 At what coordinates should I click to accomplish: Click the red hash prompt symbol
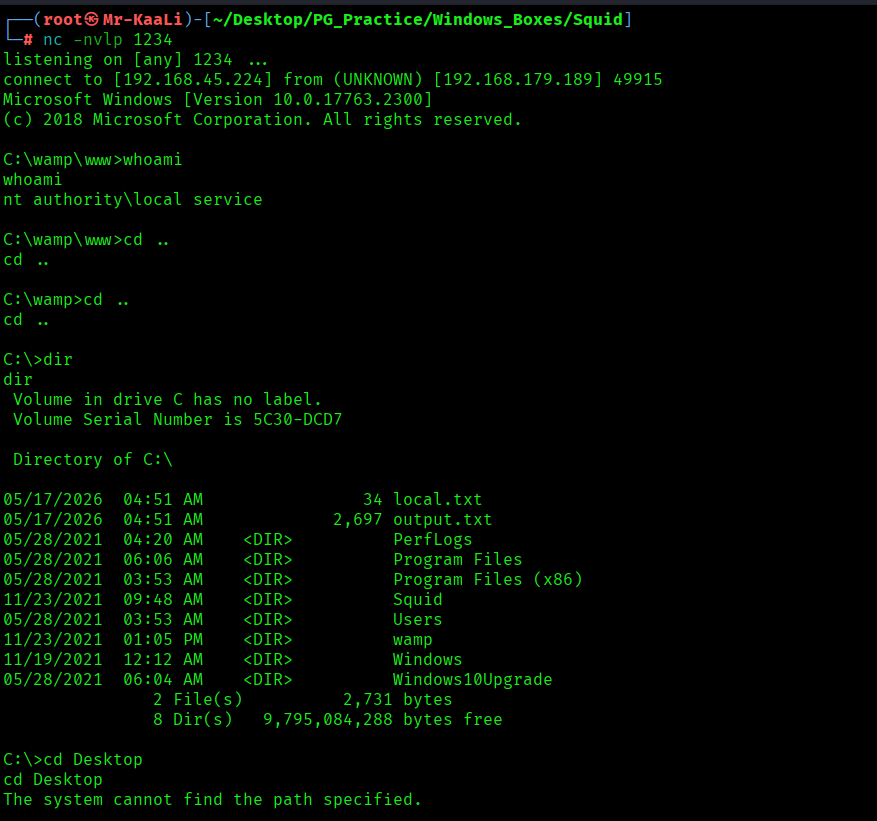click(x=28, y=40)
